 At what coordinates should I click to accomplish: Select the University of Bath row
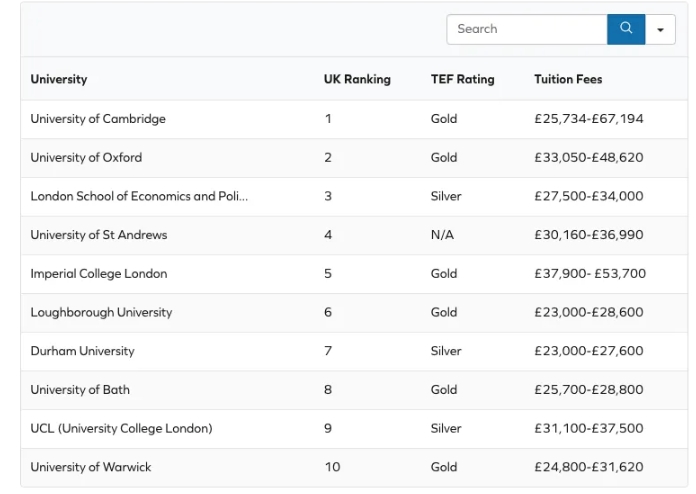tap(80, 389)
